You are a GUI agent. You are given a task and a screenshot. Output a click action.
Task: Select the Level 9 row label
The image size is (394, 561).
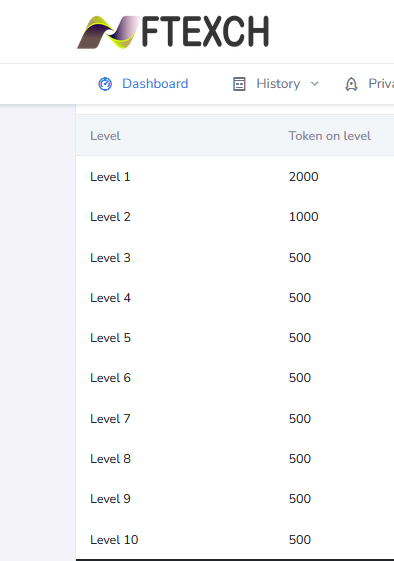tap(110, 499)
